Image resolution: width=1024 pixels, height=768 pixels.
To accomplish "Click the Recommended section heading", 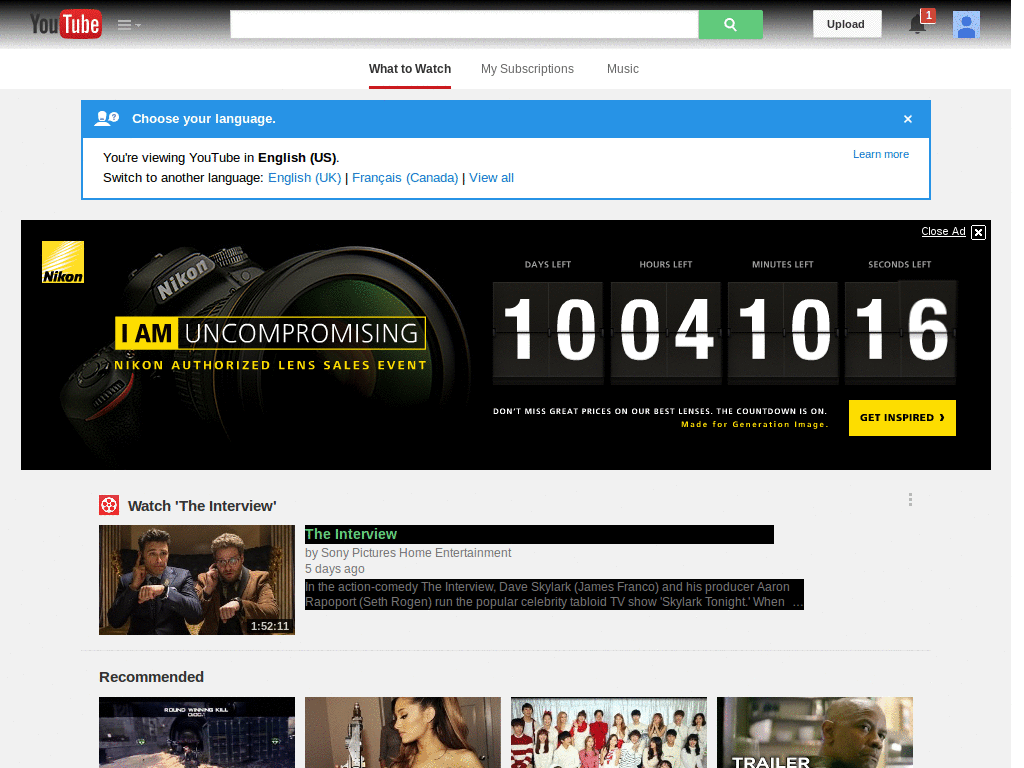I will click(x=152, y=677).
